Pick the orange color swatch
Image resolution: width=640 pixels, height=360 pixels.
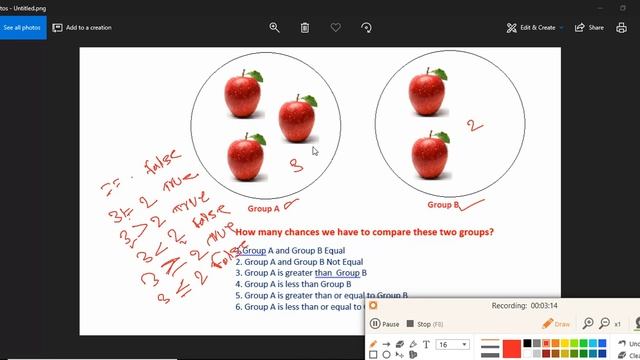point(556,343)
